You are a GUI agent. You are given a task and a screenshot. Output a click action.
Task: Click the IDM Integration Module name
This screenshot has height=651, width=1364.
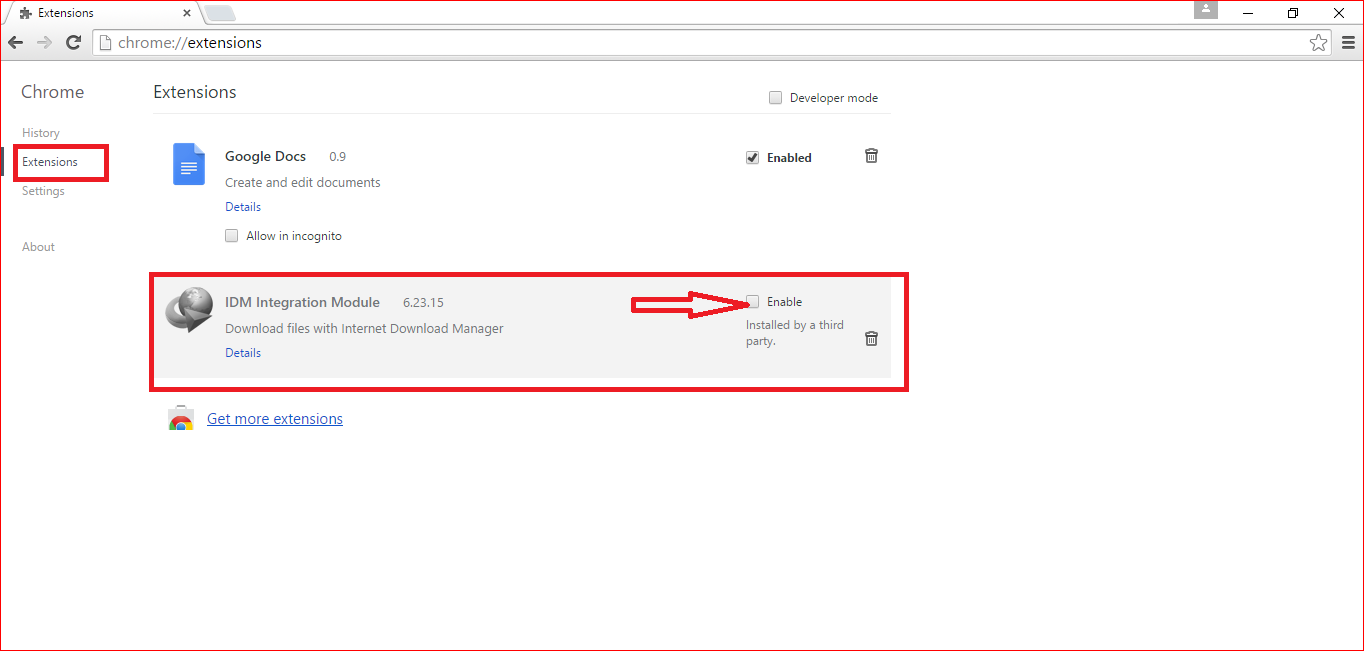pos(302,302)
